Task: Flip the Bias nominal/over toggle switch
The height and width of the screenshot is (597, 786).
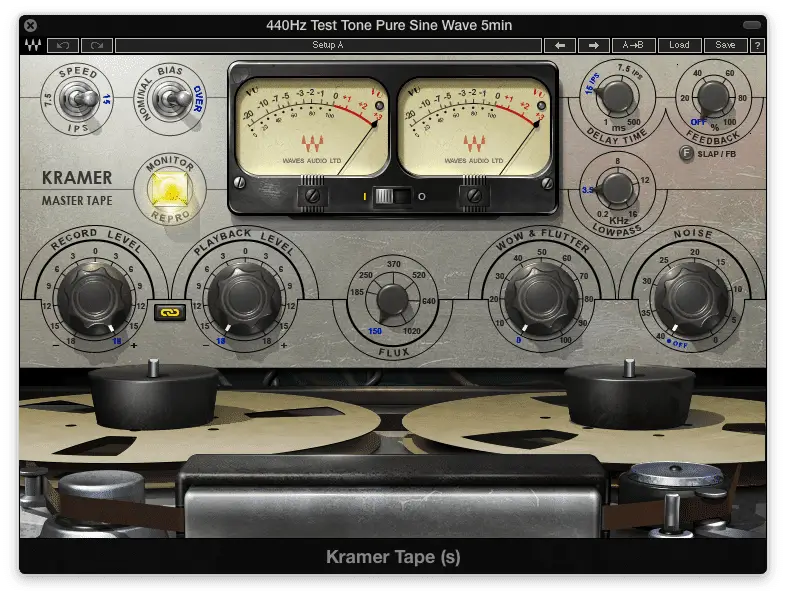Action: (172, 99)
